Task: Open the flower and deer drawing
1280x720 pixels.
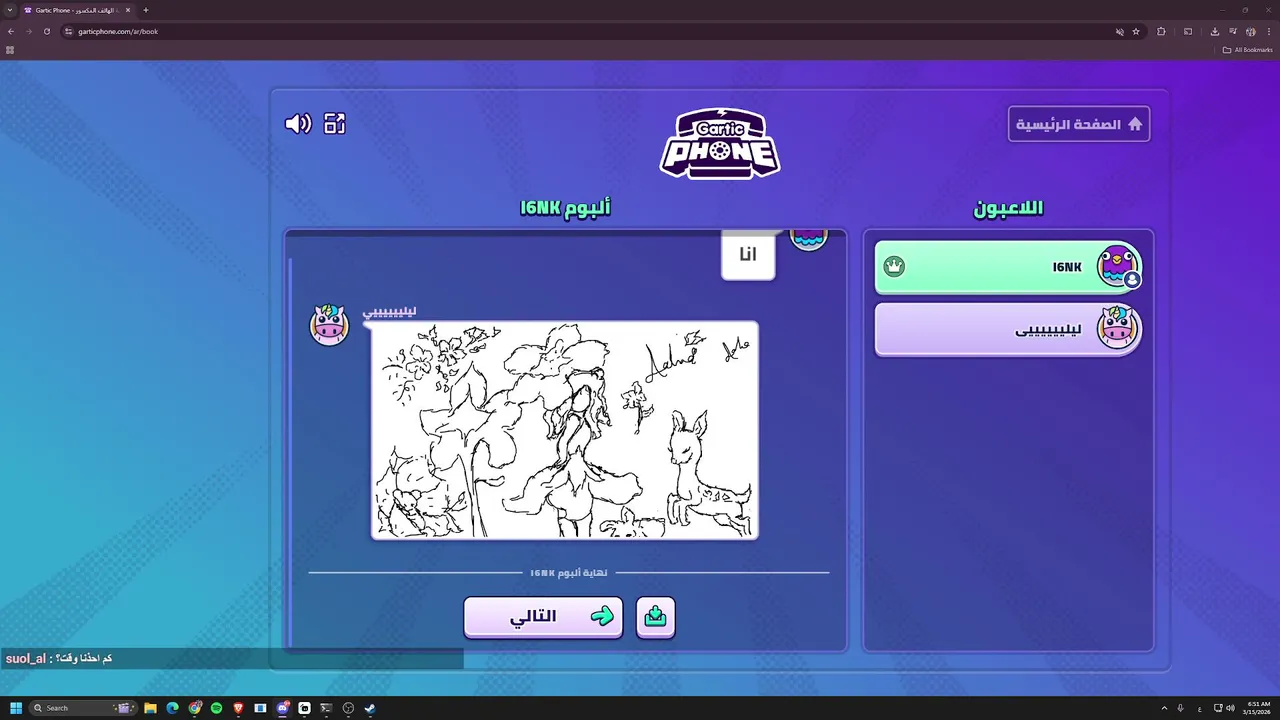Action: click(x=565, y=430)
